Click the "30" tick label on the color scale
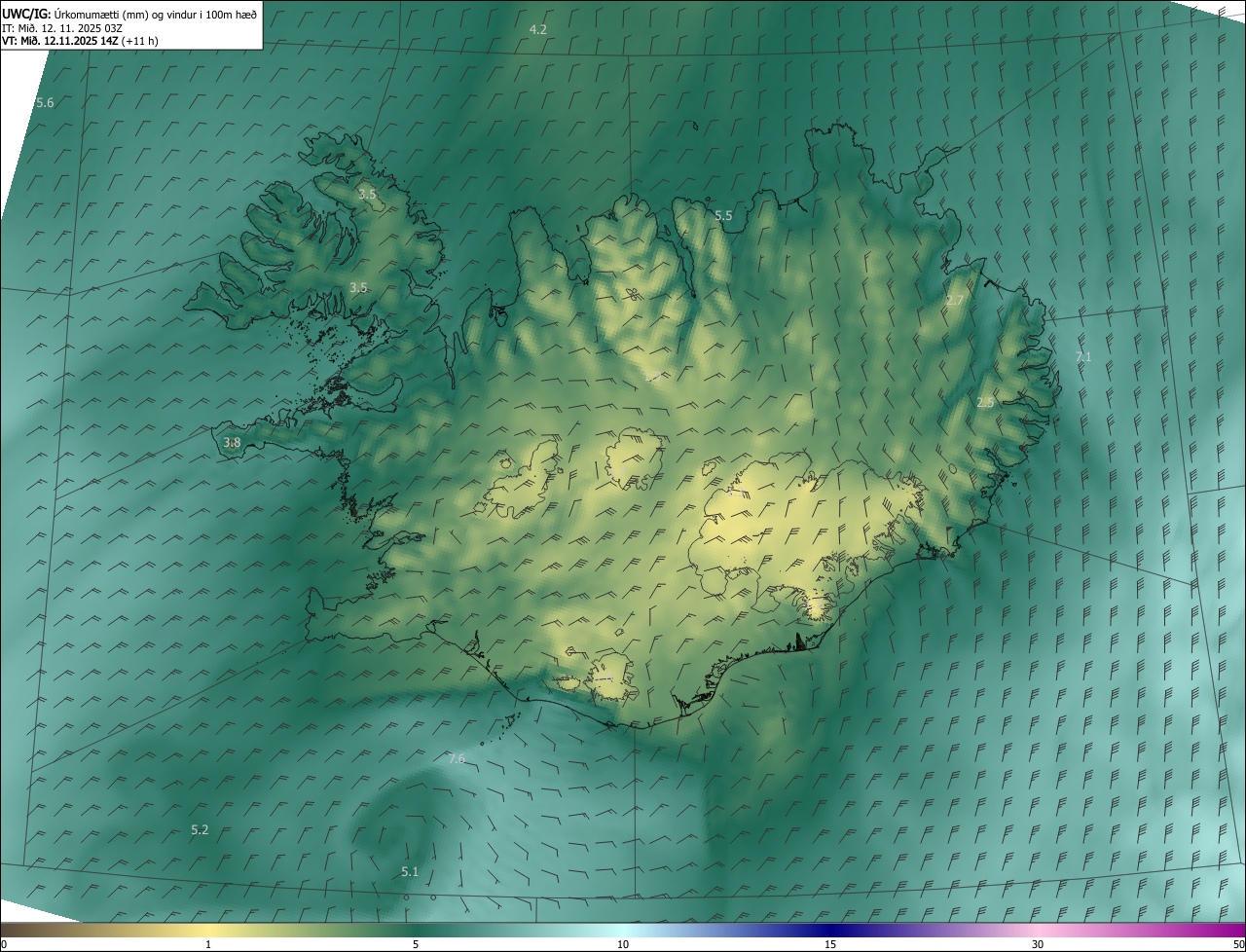 tap(1038, 944)
